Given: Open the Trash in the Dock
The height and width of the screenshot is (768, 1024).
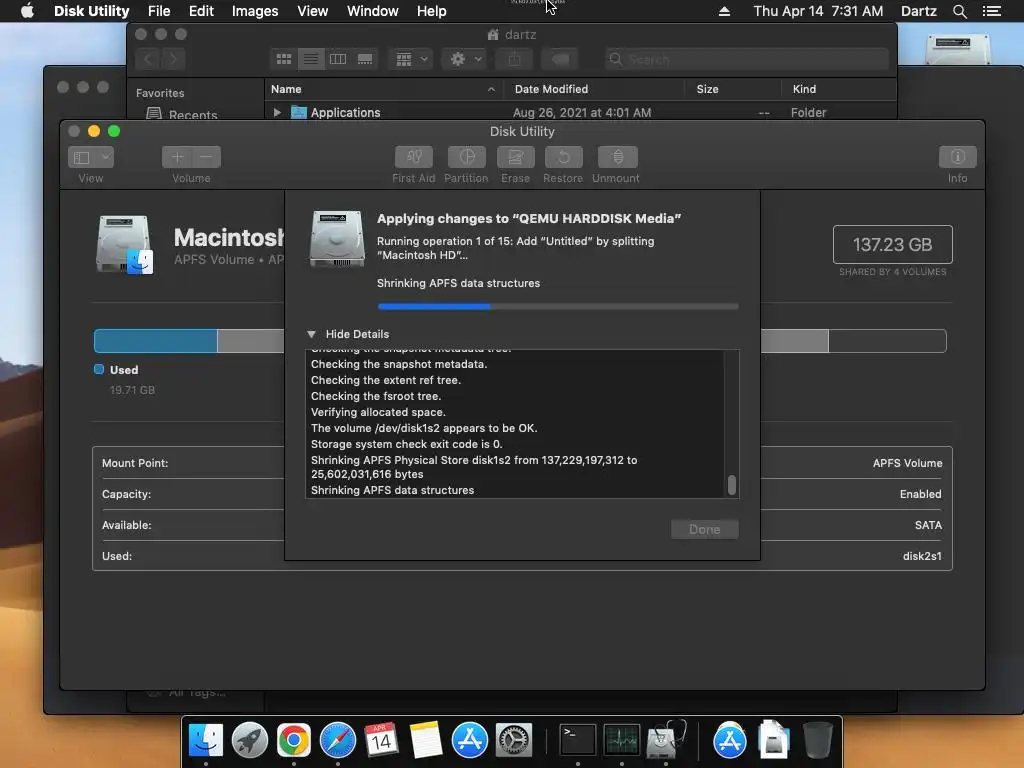Looking at the screenshot, I should pos(818,740).
